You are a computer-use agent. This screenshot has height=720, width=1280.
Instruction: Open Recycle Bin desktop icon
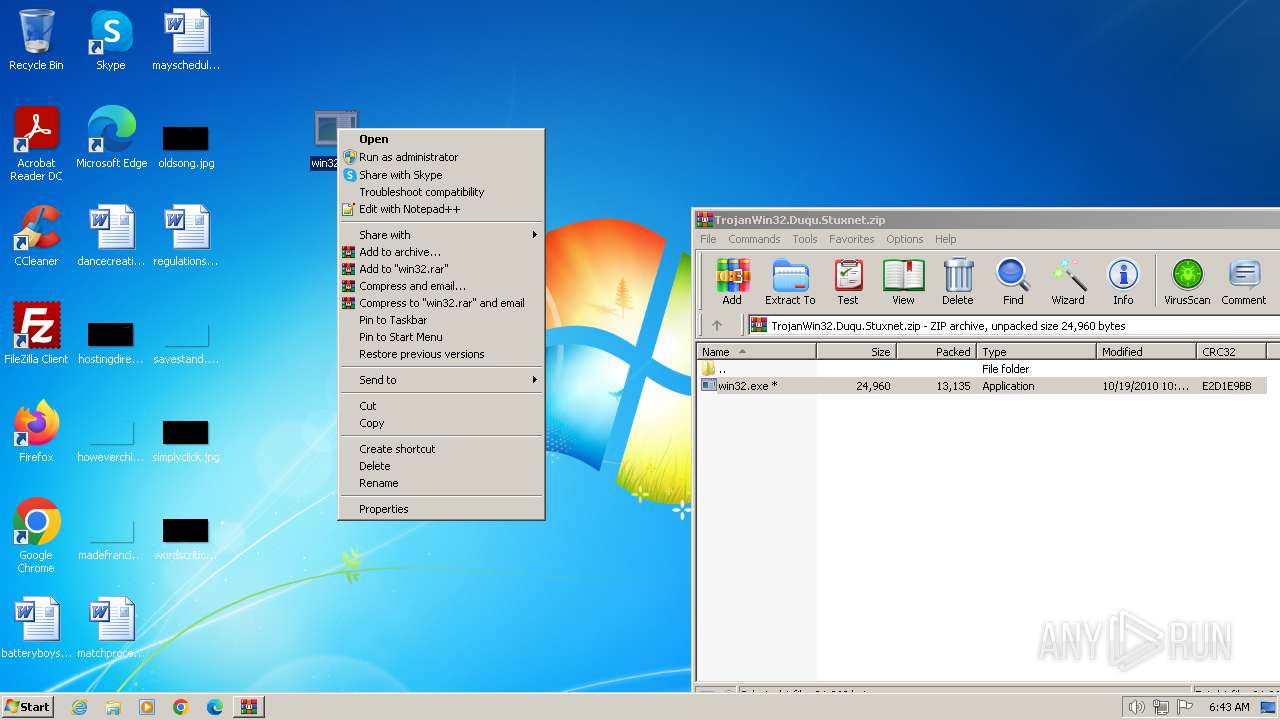coord(36,40)
